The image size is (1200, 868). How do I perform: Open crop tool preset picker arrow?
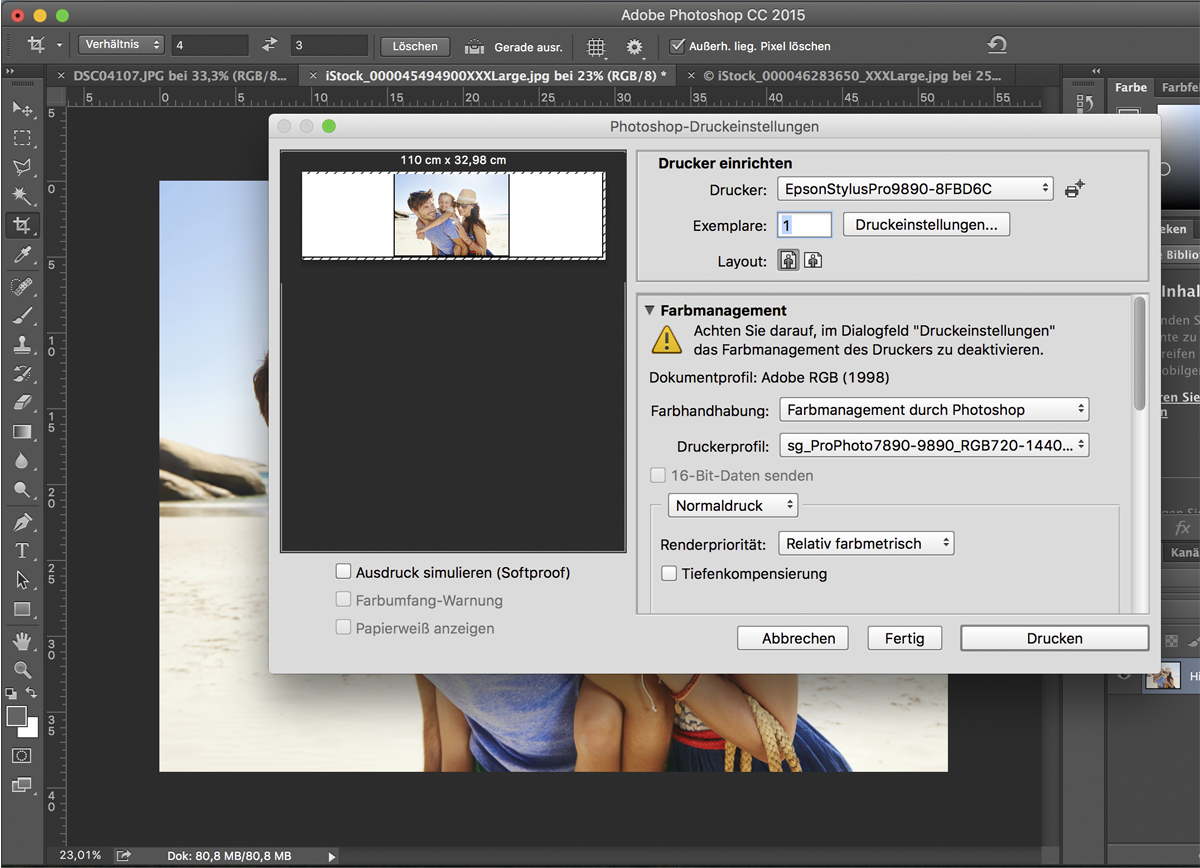(59, 46)
